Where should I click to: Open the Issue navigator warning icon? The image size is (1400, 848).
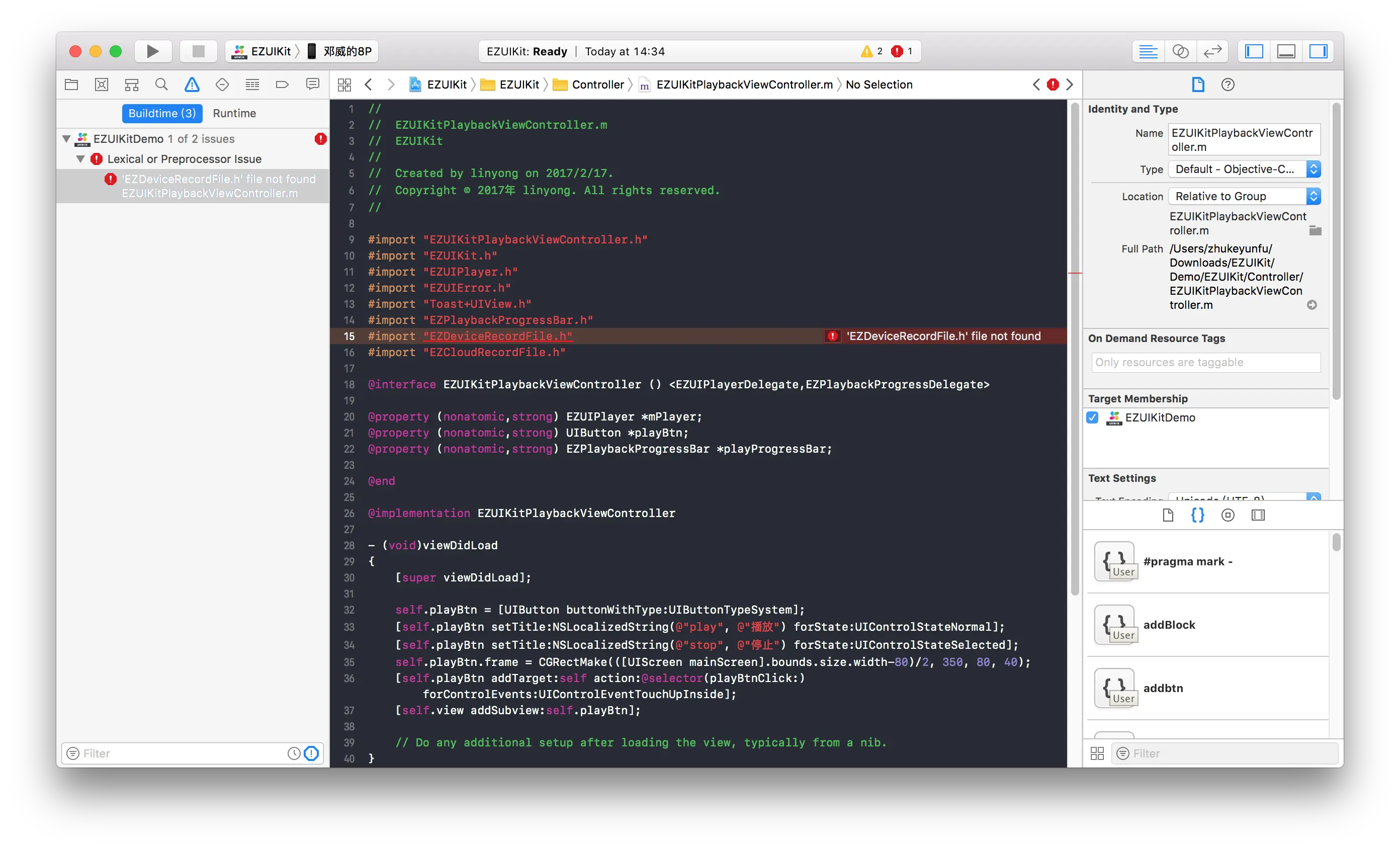click(192, 84)
